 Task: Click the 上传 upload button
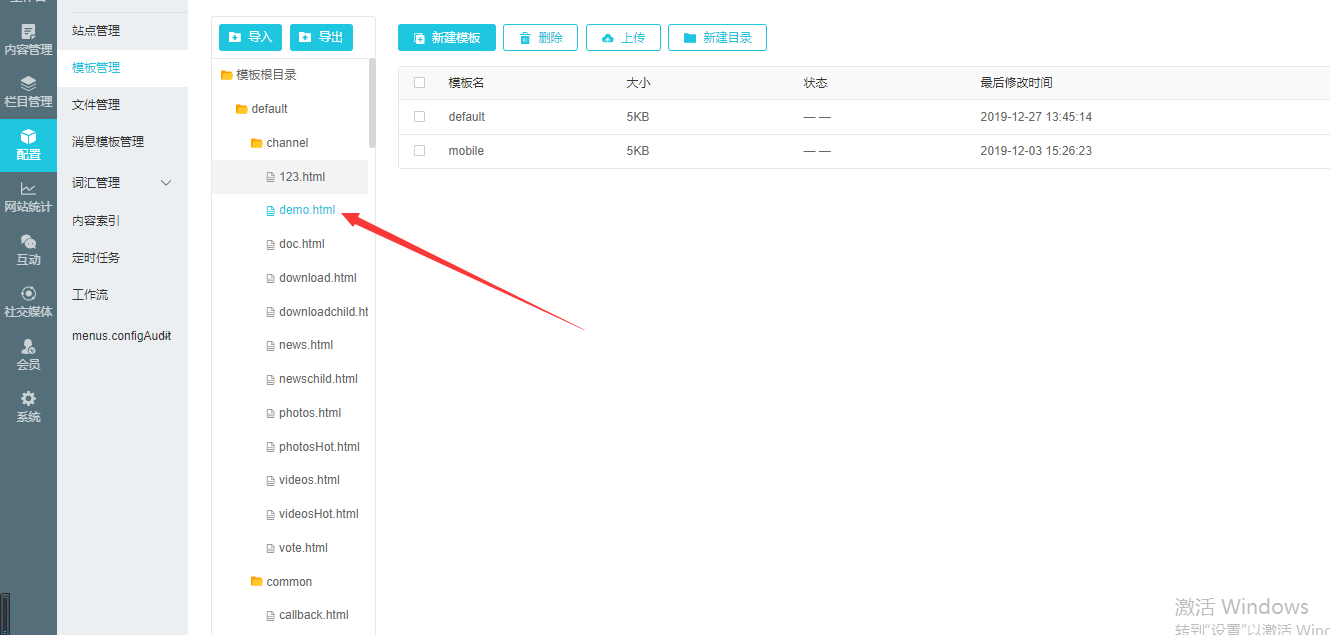click(x=623, y=38)
